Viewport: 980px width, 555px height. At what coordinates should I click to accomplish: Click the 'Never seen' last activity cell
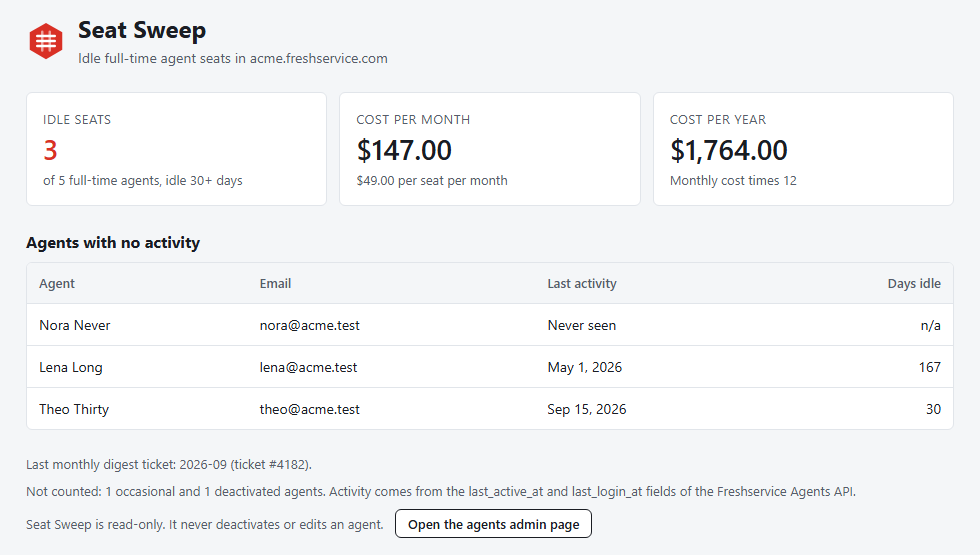[582, 325]
